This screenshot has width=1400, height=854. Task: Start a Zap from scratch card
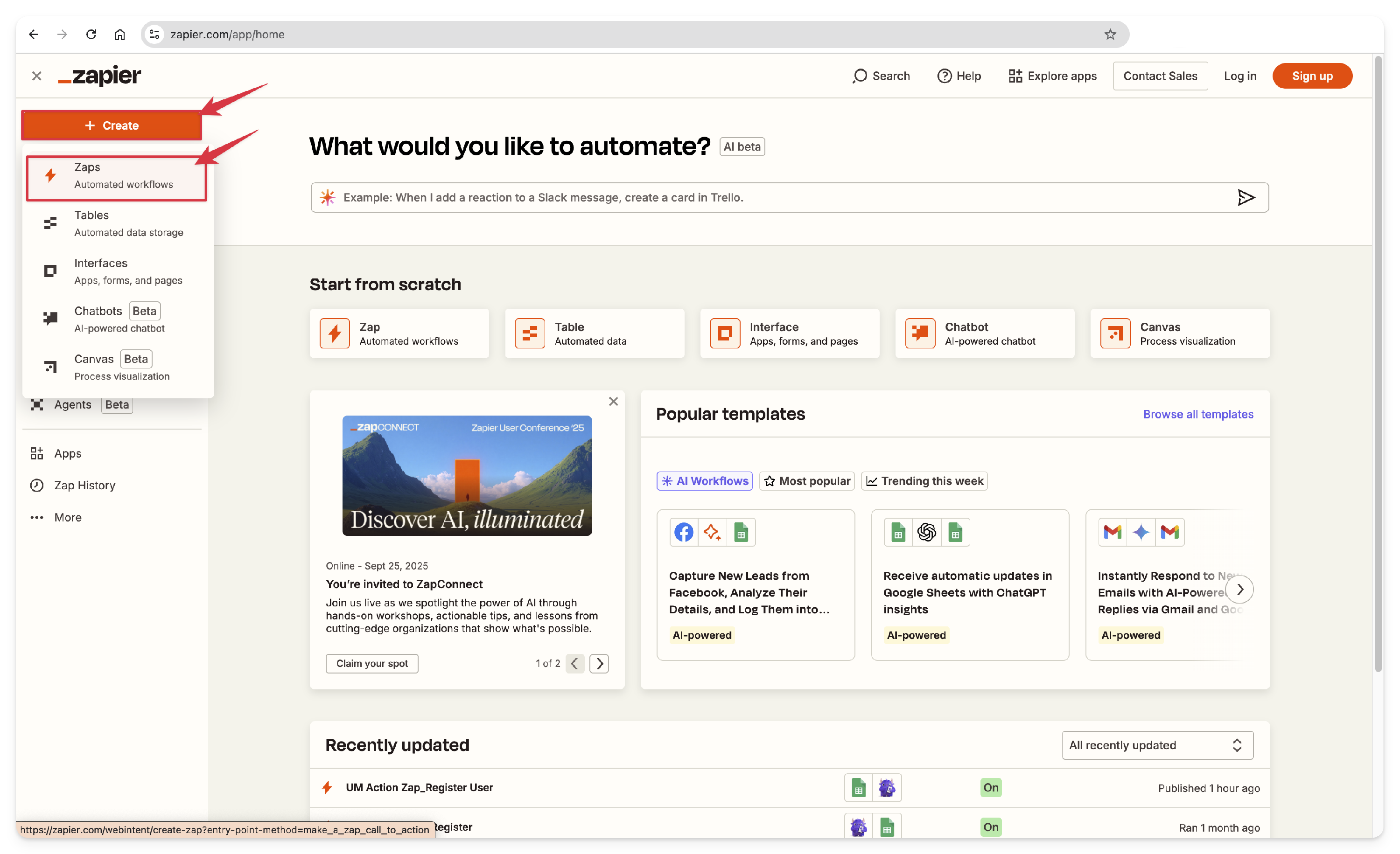point(399,333)
